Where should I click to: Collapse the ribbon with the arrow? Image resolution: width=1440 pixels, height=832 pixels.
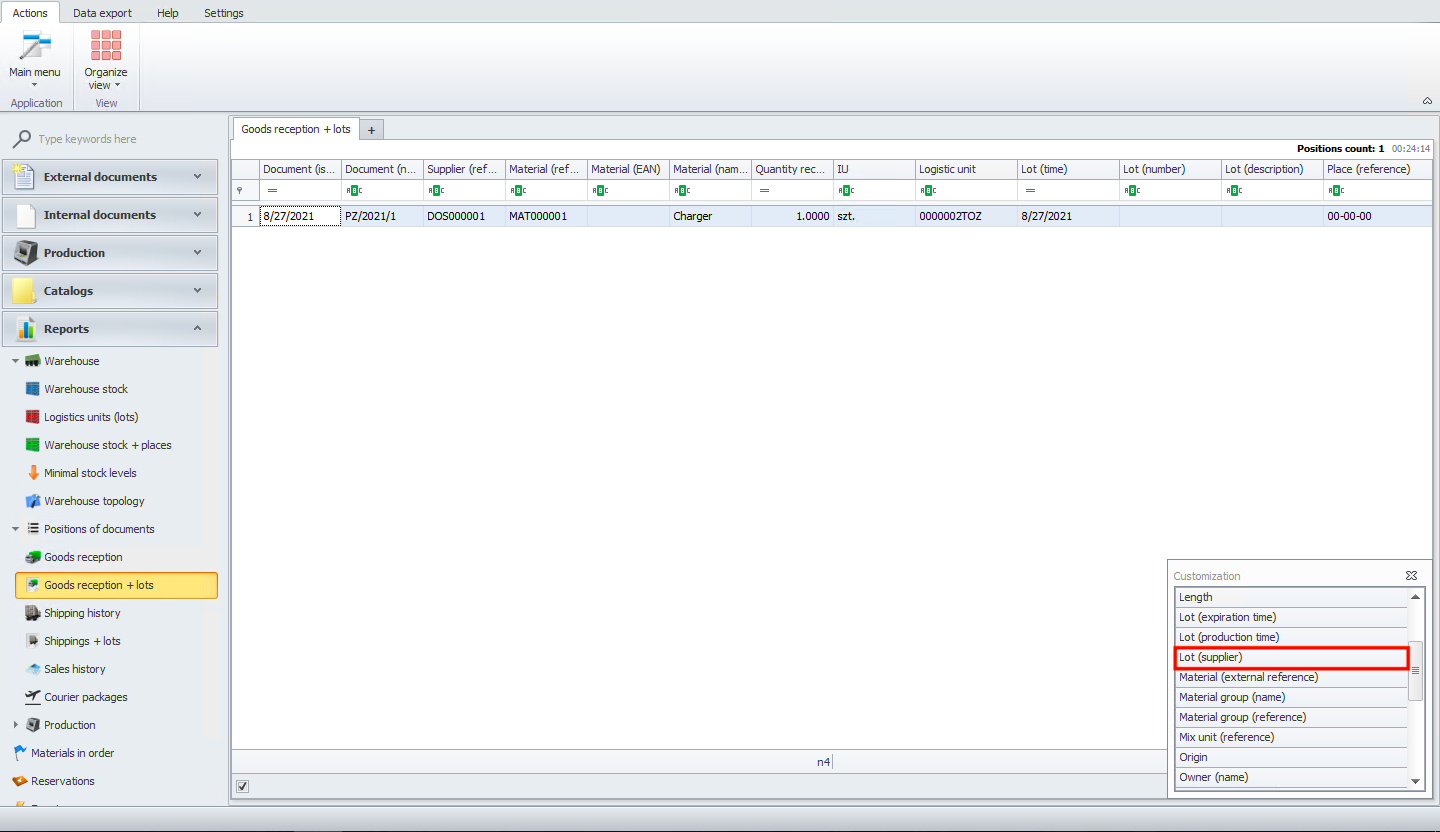[1426, 101]
